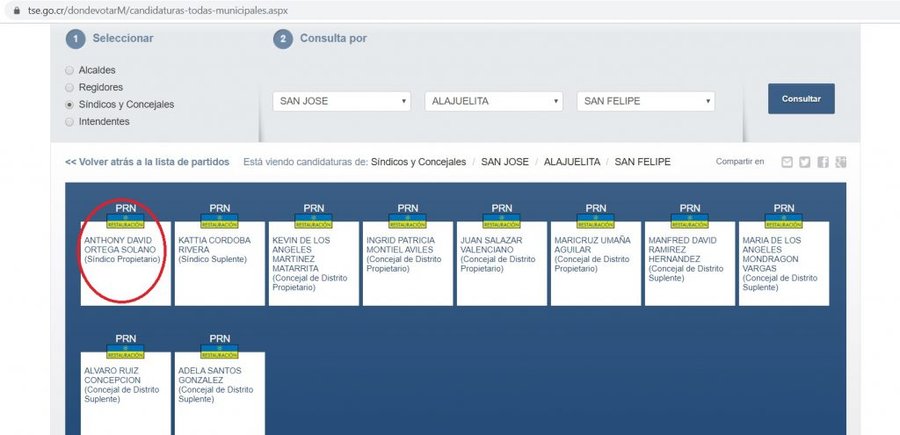Go back via Volver atrás link
This screenshot has width=900, height=435.
coord(147,162)
